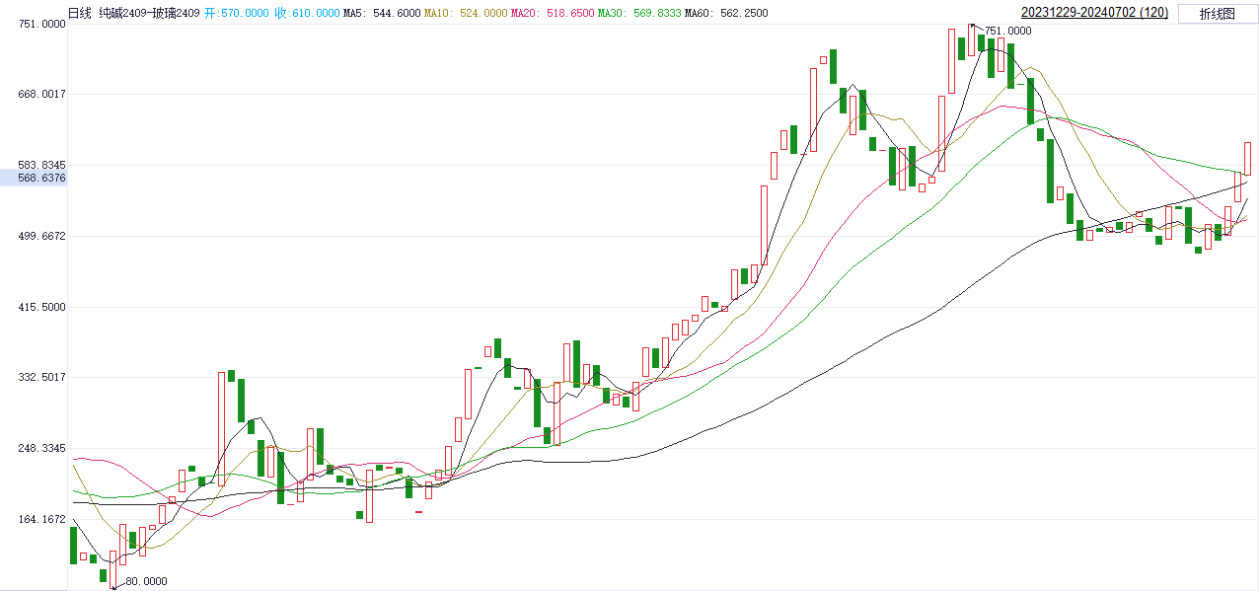Image resolution: width=1259 pixels, height=591 pixels.
Task: Click the 日线 period label
Action: (x=79, y=13)
